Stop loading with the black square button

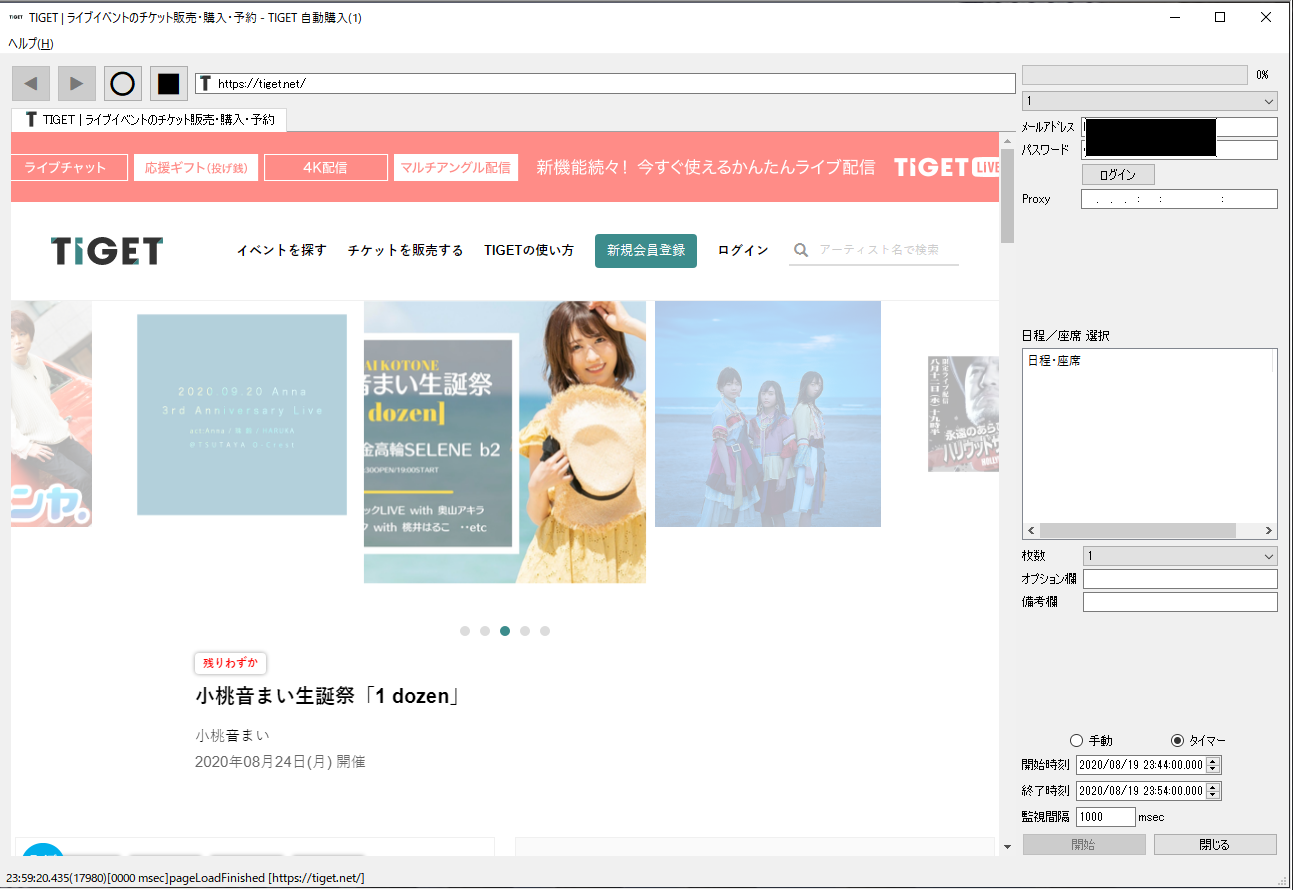click(x=169, y=83)
